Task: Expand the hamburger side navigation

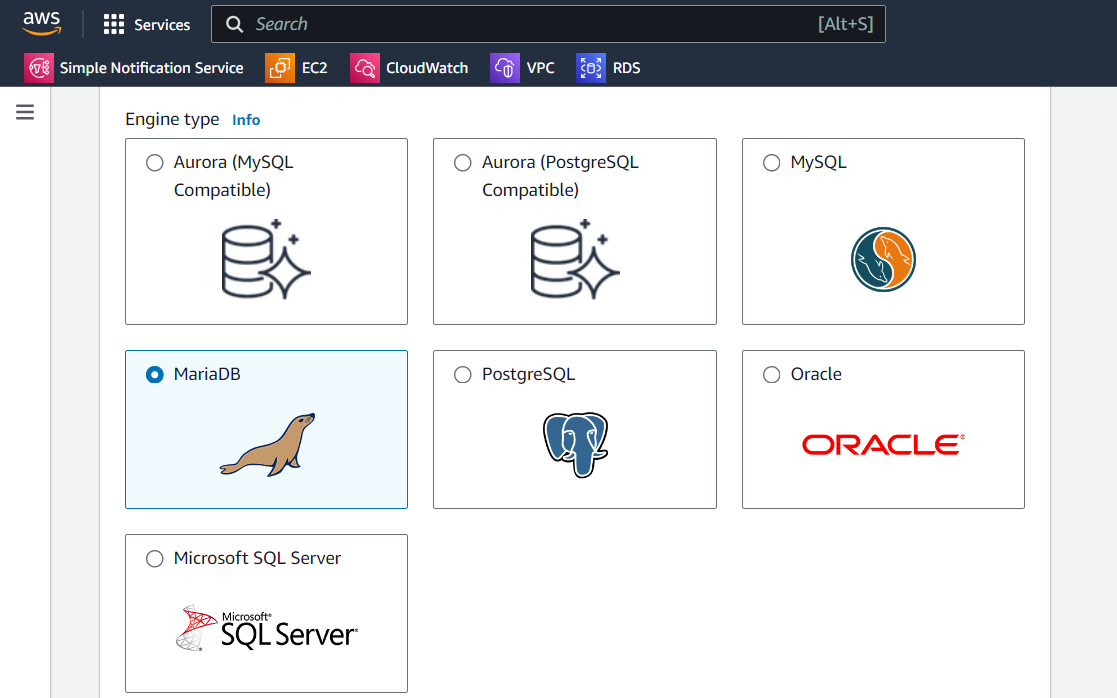Action: point(25,112)
